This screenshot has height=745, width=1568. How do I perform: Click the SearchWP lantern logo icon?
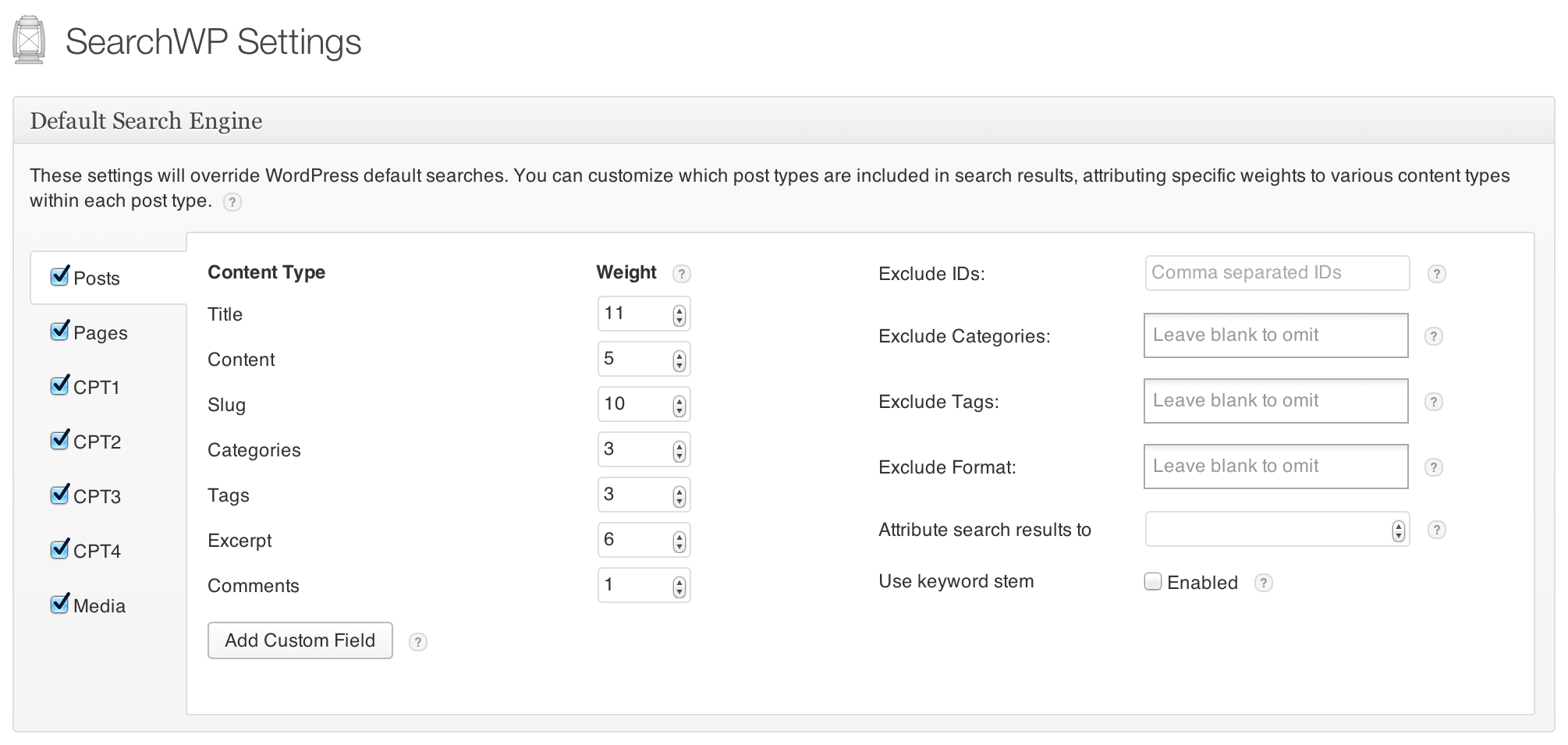coord(29,40)
